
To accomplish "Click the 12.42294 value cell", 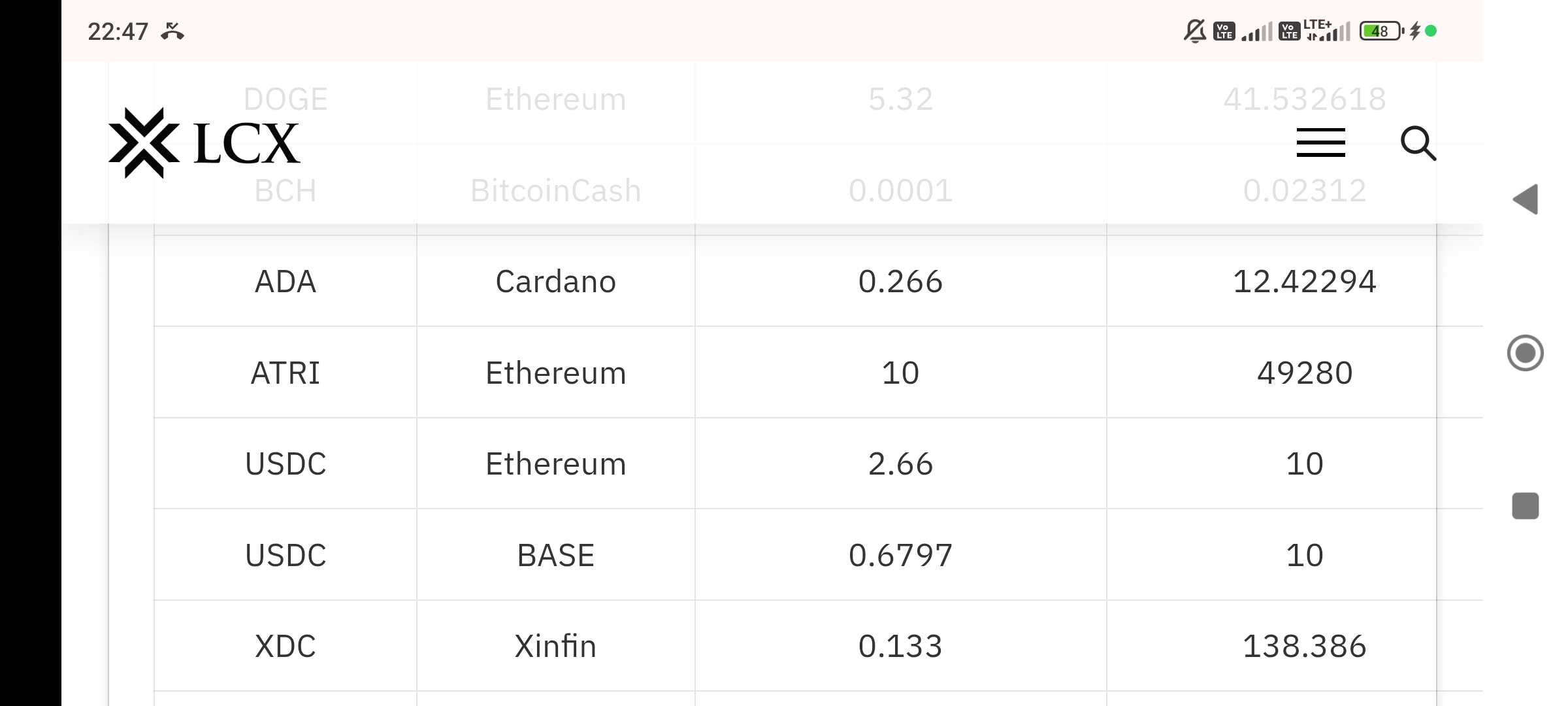I will tap(1305, 281).
